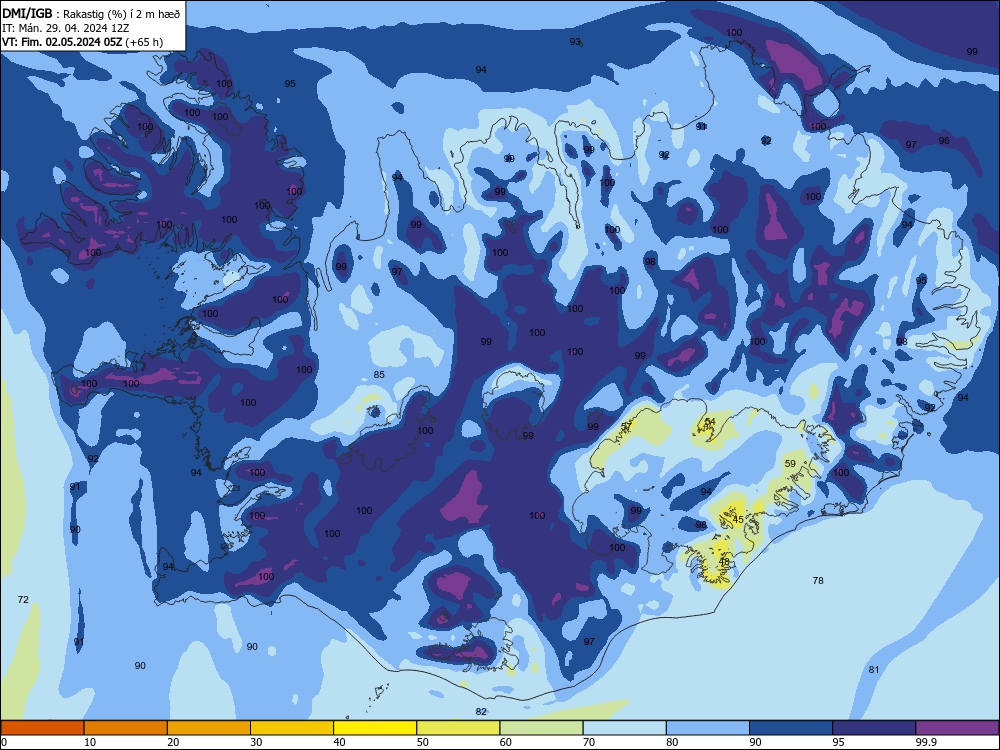The width and height of the screenshot is (1000, 750).
Task: Click the humidity value '54' on the map
Action: click(710, 422)
